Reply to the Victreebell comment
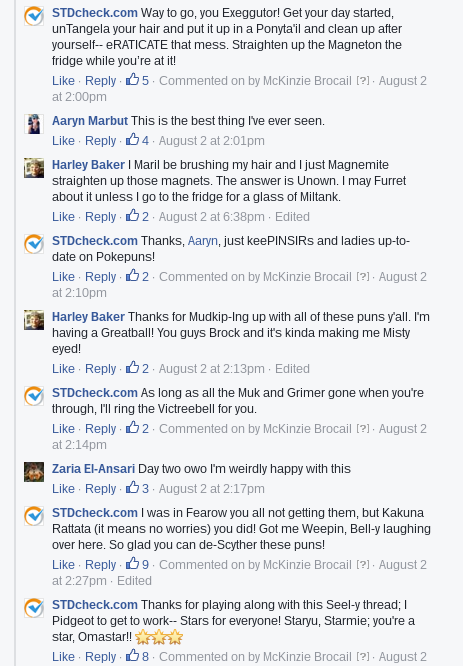Viewport: 463px width, 666px height. pos(100,429)
